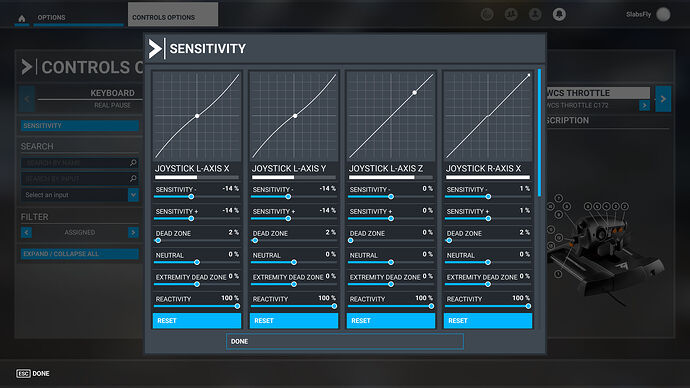
Task: Click the Expand / Collapse All button
Action: pos(80,254)
